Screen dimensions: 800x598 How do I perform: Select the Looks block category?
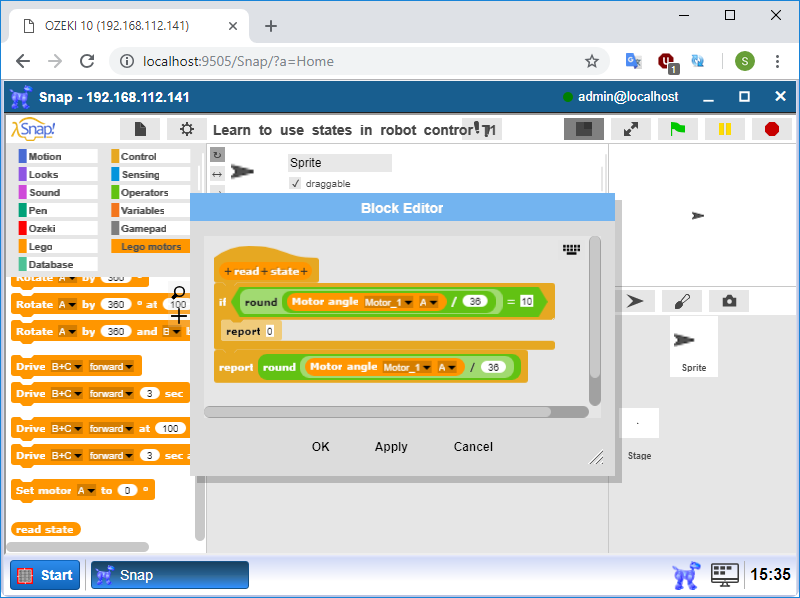(58, 174)
